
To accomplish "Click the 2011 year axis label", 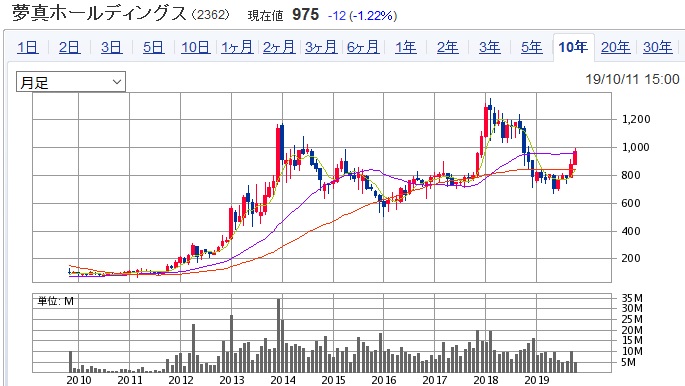I will [x=130, y=380].
